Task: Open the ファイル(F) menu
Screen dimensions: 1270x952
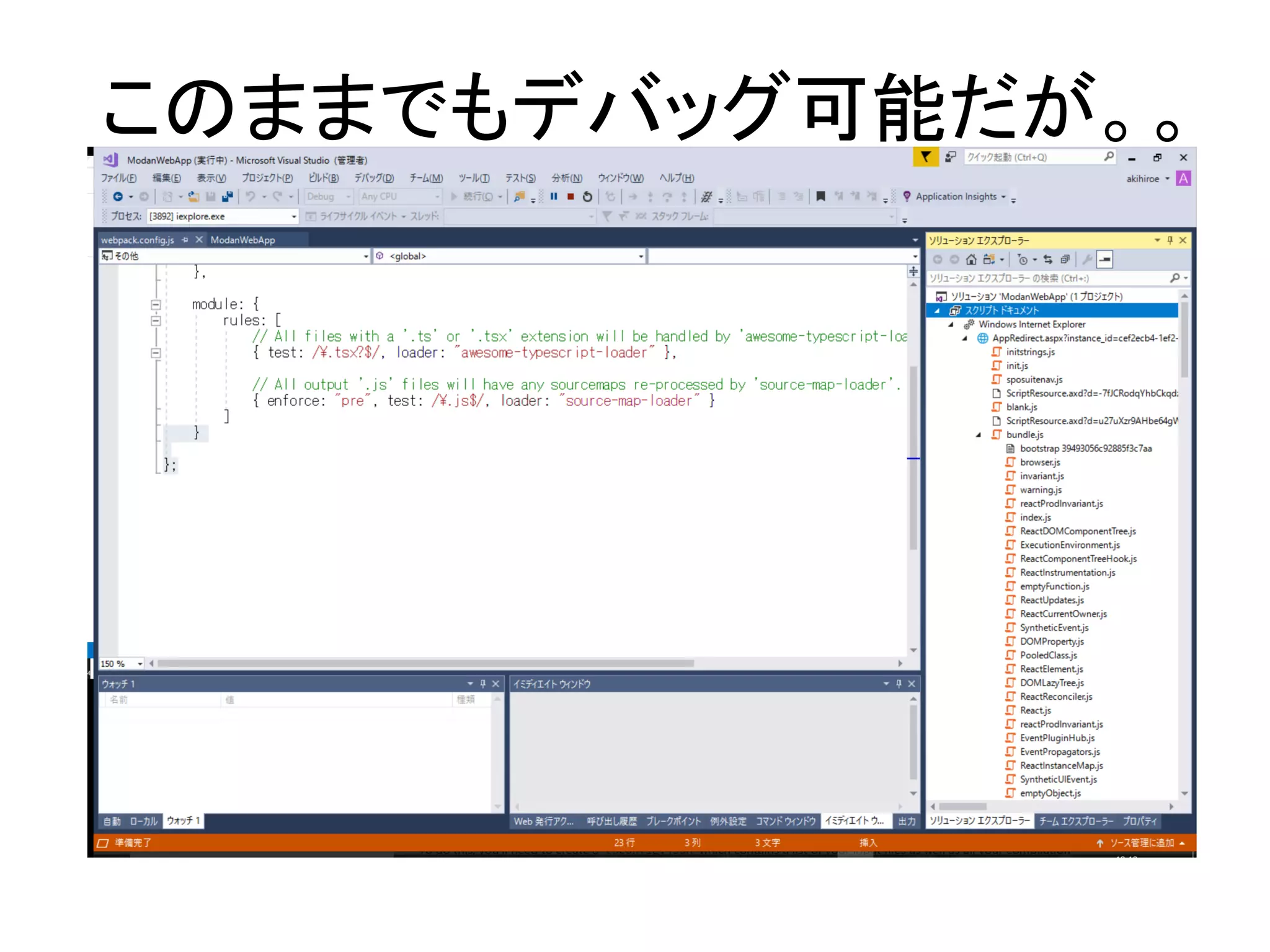Action: 118,178
